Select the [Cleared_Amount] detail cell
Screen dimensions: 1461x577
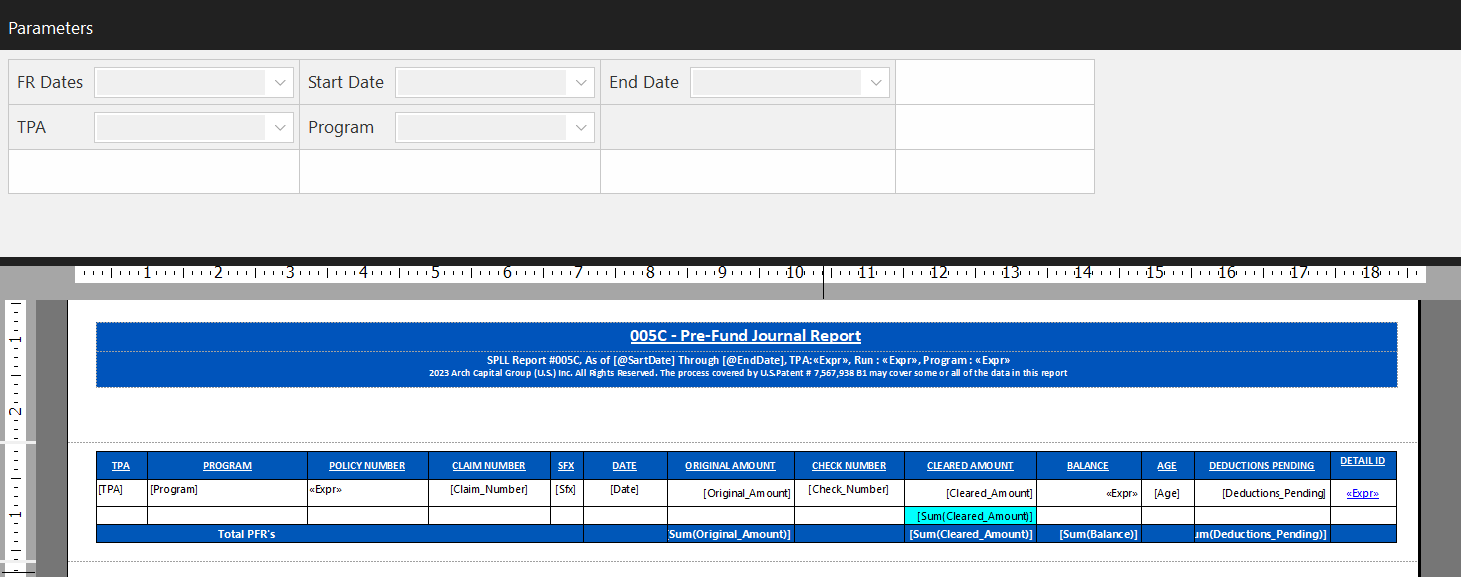pos(970,493)
